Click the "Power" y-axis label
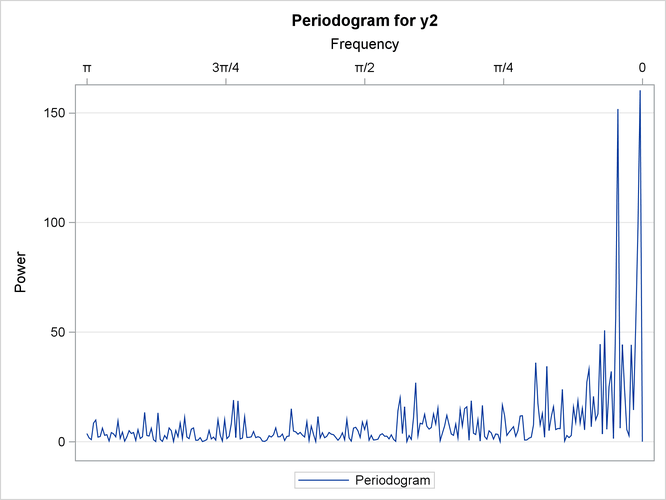The height and width of the screenshot is (500, 666). 21,270
